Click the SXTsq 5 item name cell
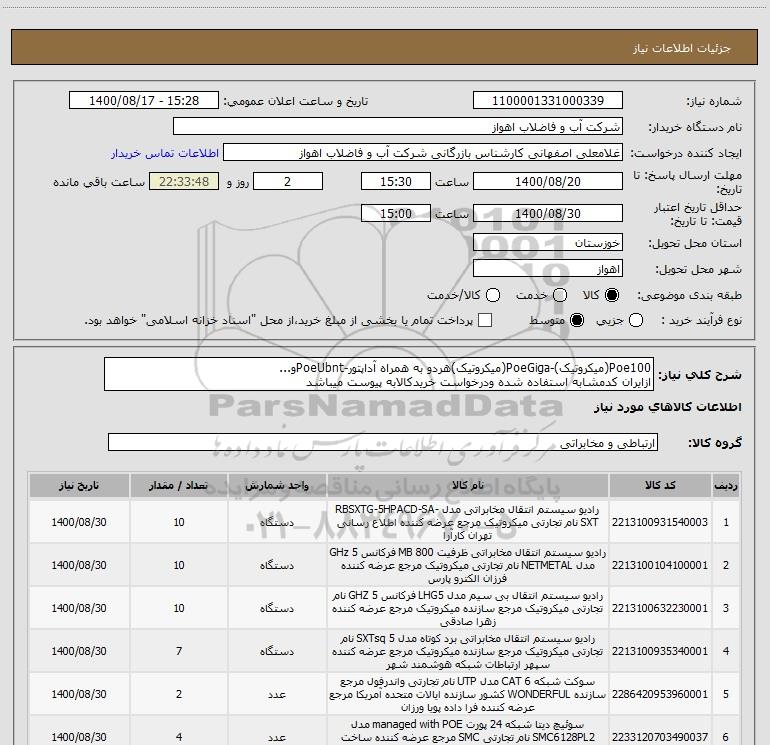The image size is (770, 745). [468, 651]
